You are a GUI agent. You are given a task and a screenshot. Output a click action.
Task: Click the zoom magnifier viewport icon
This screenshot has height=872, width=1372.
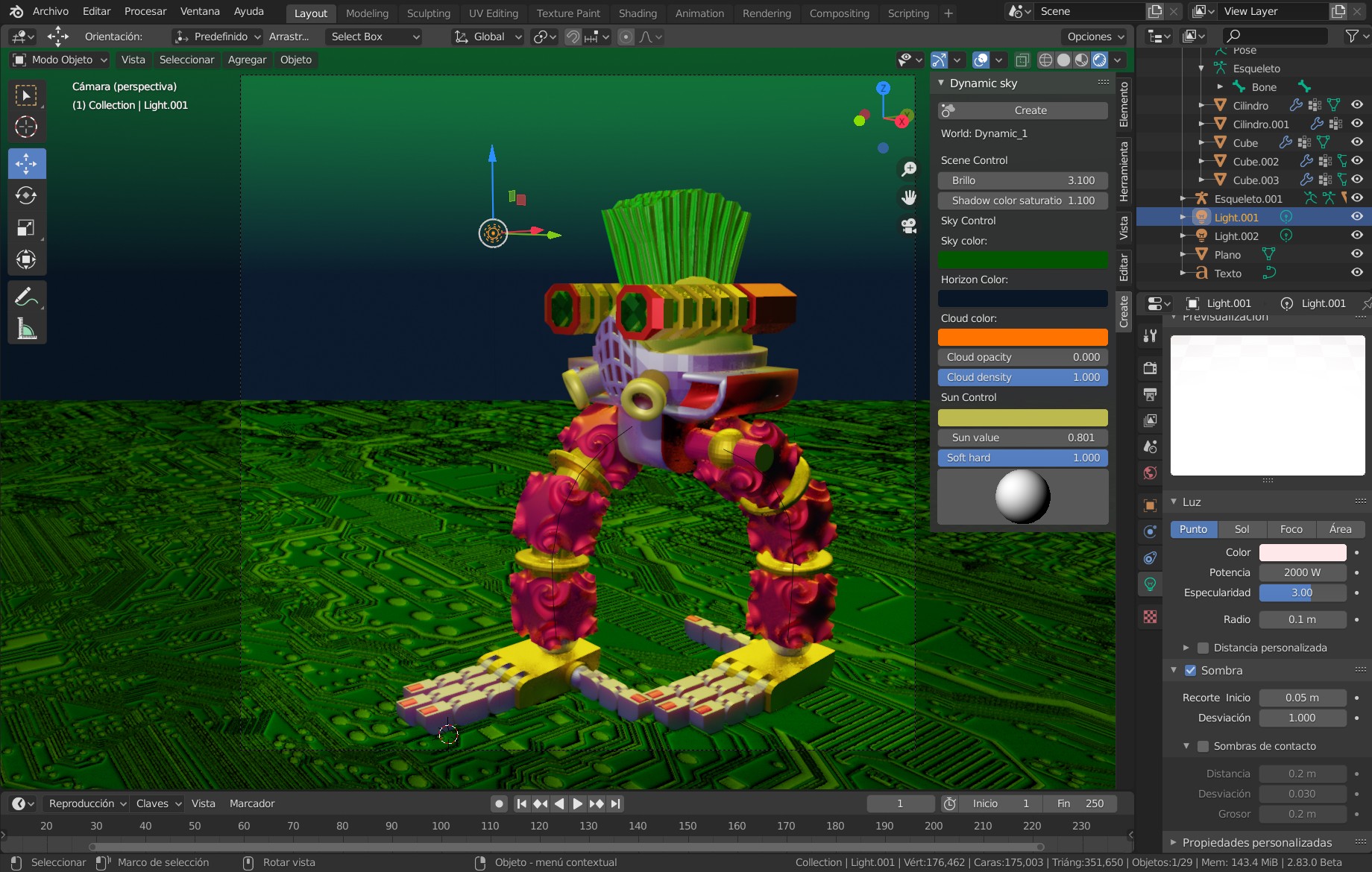point(909,169)
